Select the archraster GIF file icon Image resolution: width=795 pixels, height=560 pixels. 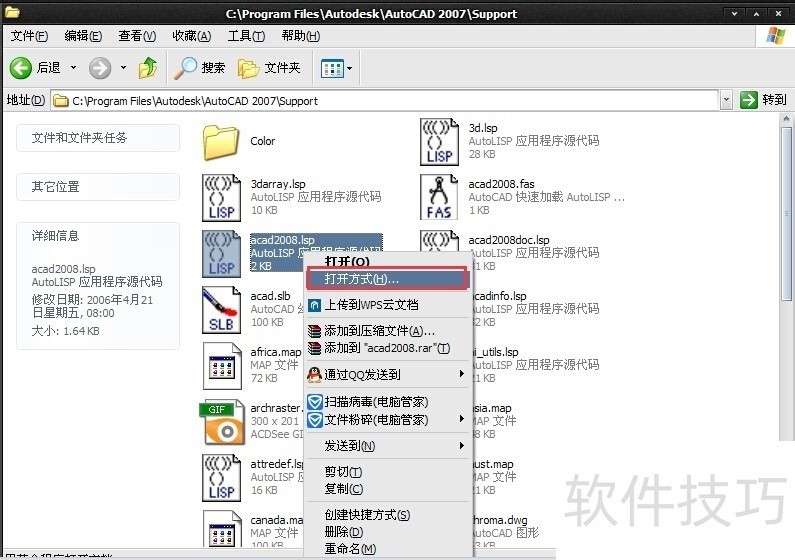[x=222, y=422]
